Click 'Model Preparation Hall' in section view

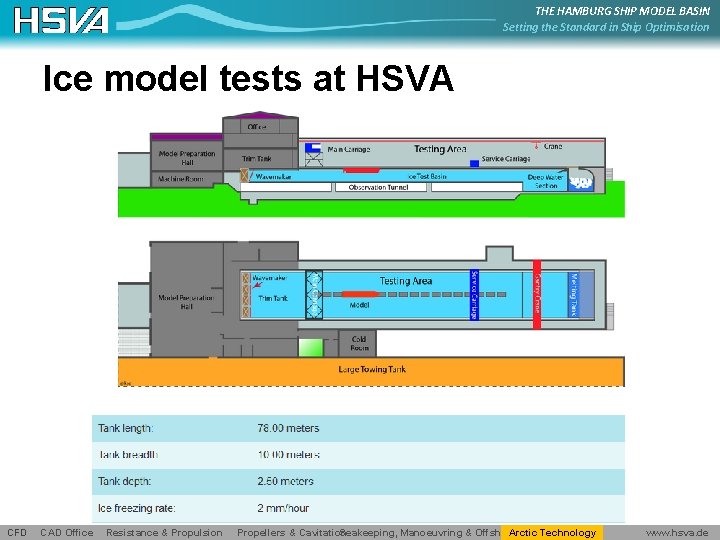pos(186,158)
